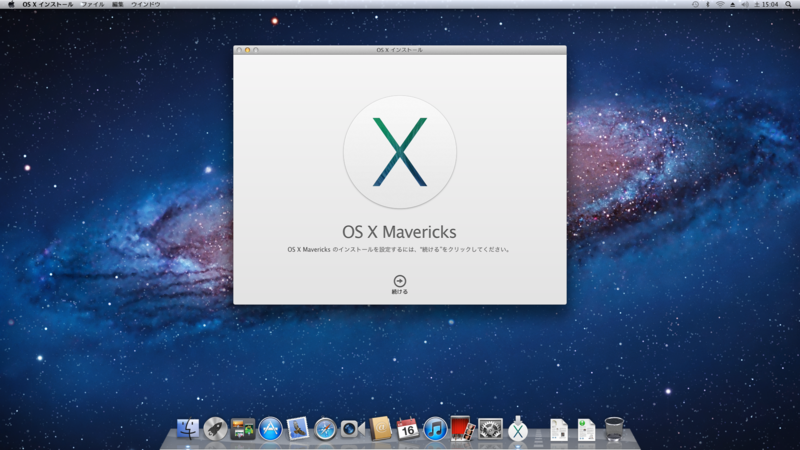Image resolution: width=800 pixels, height=450 pixels.
Task: Open Mail eagle stamp icon in Dock
Action: [x=297, y=429]
